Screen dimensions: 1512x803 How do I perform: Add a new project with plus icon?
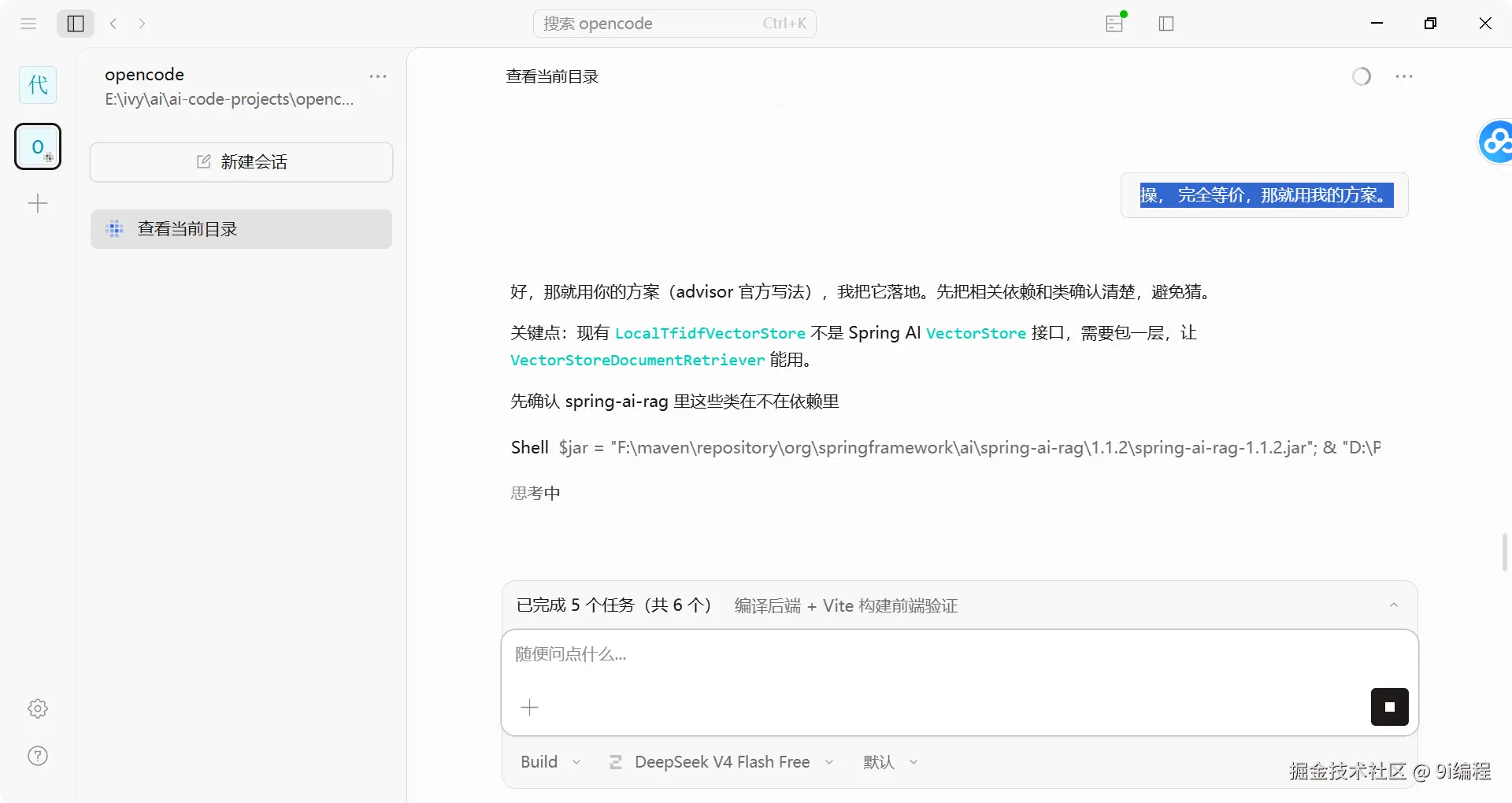coord(38,204)
